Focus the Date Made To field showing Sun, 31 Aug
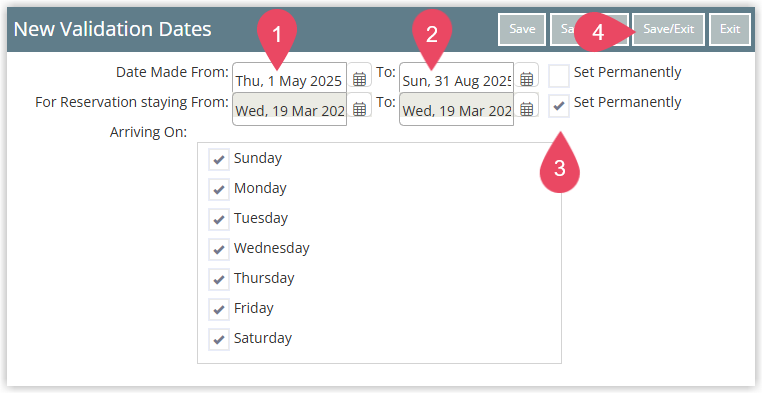Image resolution: width=763 pixels, height=394 pixels. (x=456, y=79)
